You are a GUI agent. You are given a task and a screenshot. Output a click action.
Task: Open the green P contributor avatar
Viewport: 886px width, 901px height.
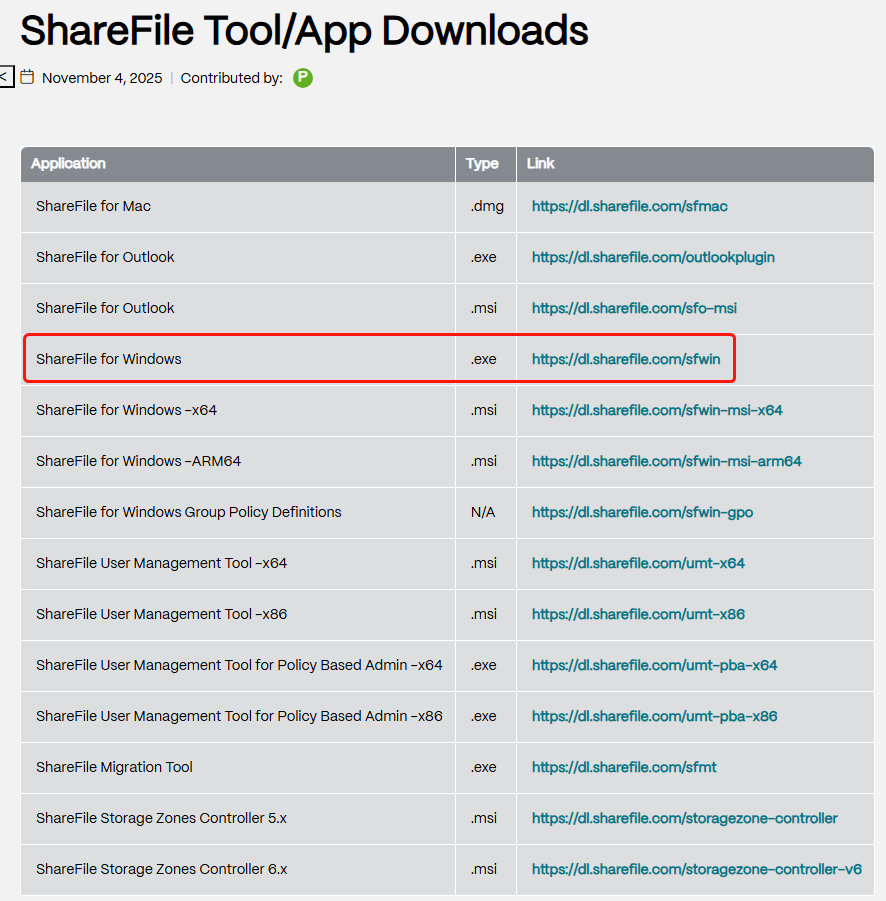coord(303,78)
